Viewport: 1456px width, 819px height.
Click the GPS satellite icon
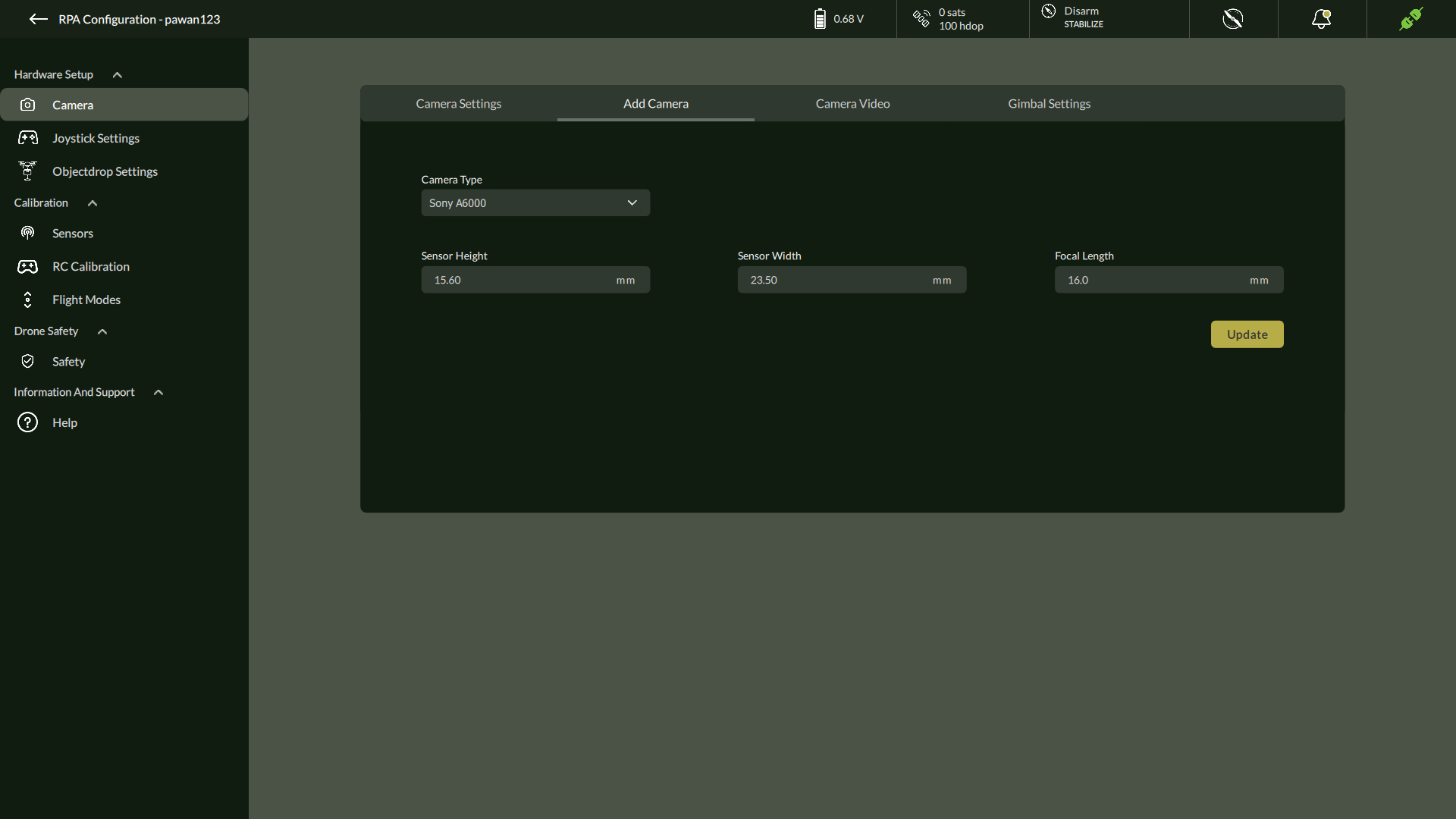click(x=921, y=18)
